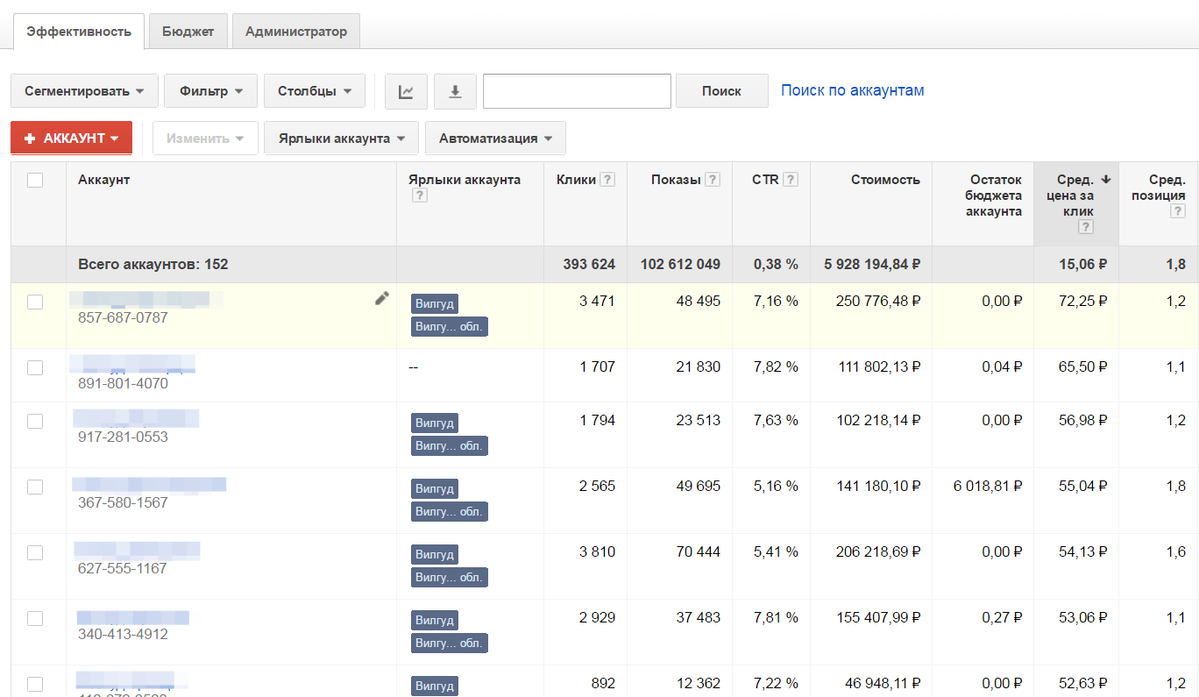Viewport: 1199px width, 697px height.
Task: Open help for Сред. позиция column
Action: pos(1177,212)
